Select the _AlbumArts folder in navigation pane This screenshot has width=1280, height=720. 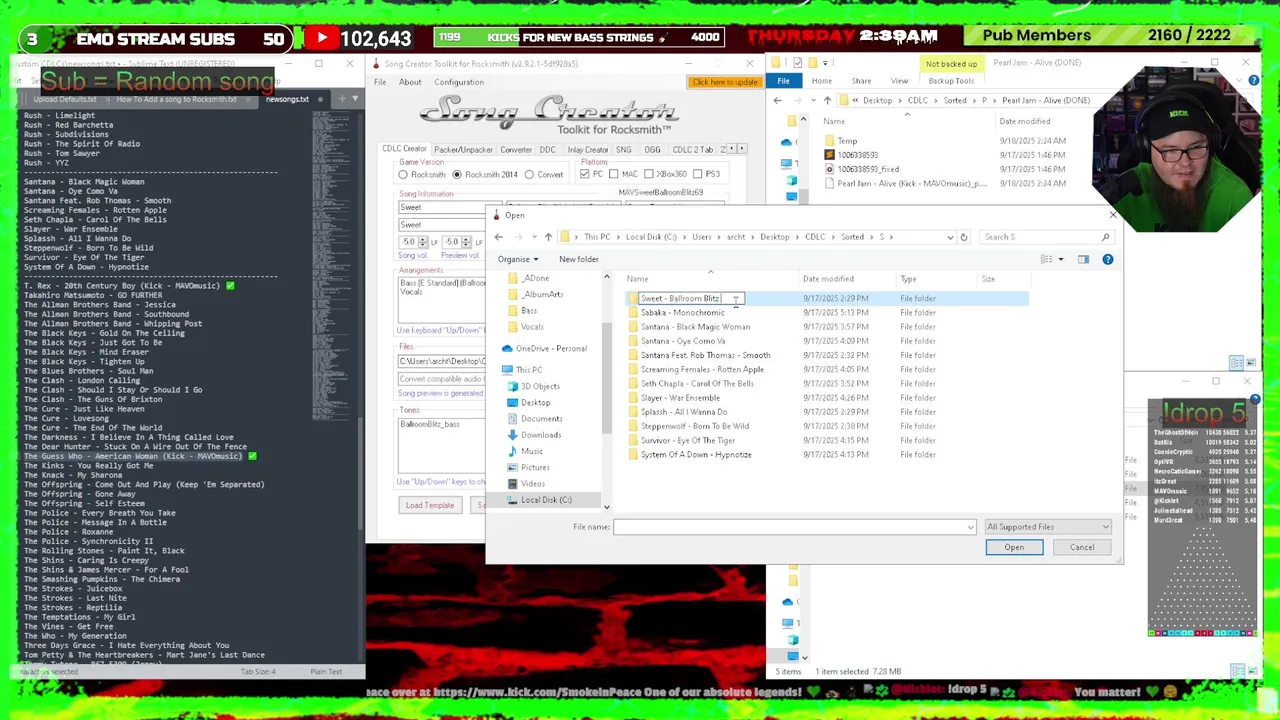point(543,294)
